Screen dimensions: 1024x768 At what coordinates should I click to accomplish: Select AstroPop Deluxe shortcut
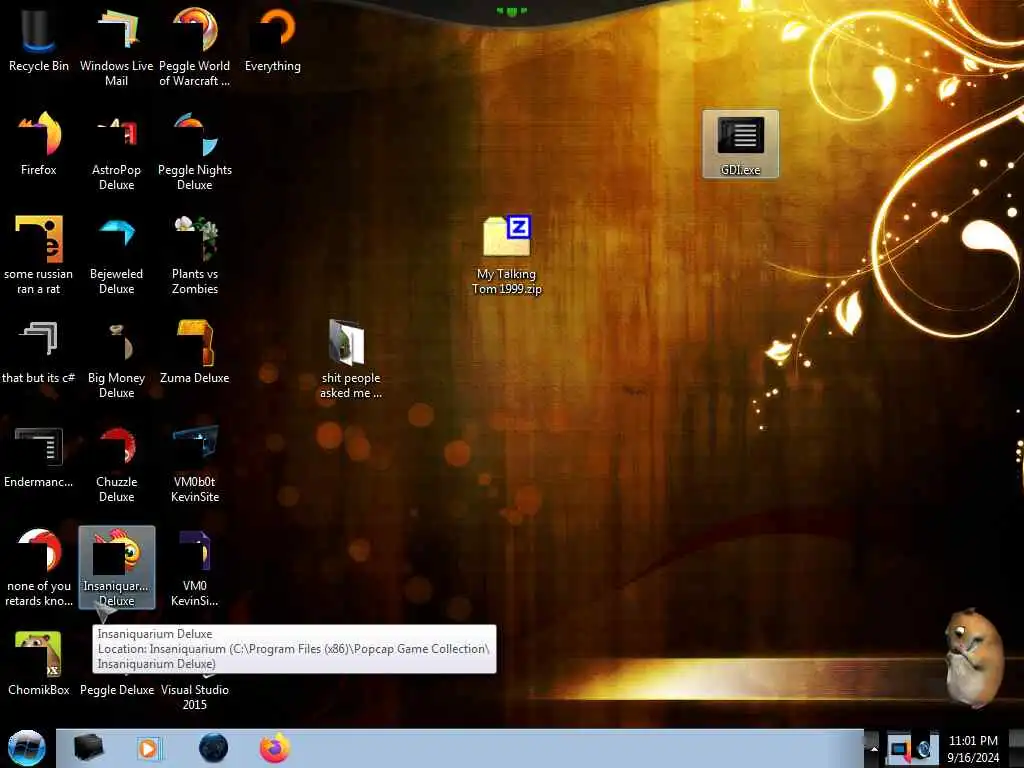point(116,152)
